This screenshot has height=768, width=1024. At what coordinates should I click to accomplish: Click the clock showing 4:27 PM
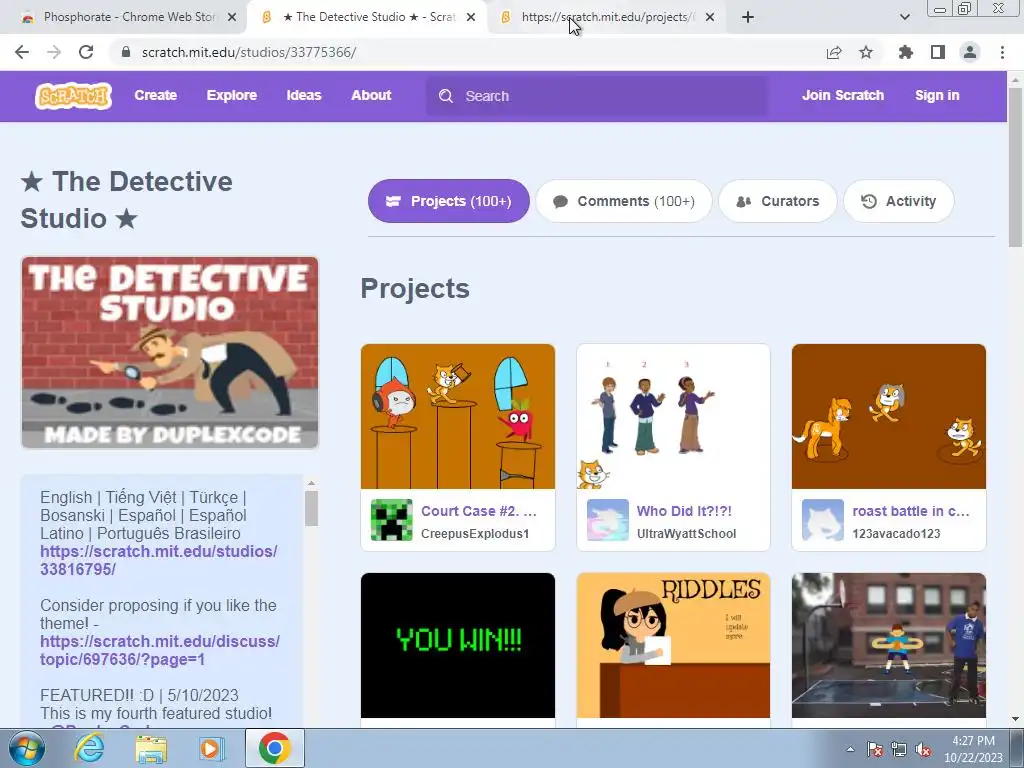click(973, 741)
